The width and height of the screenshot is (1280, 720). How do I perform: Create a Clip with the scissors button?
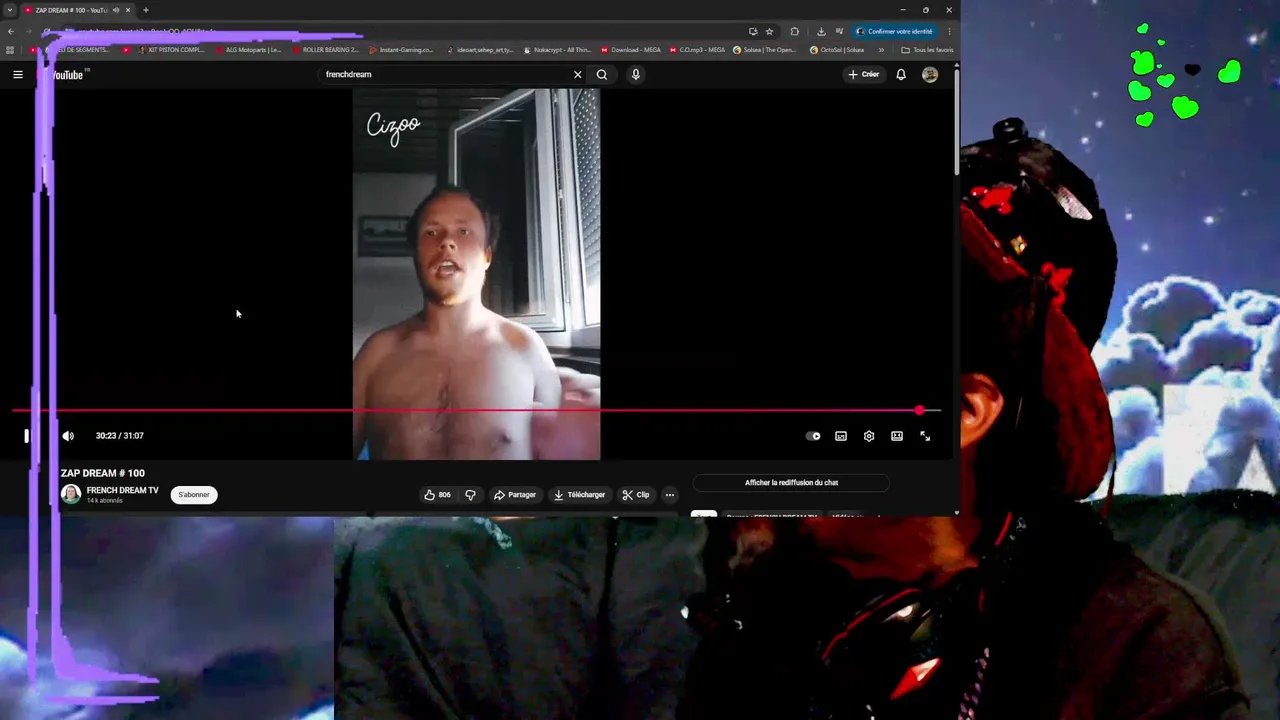(x=635, y=495)
